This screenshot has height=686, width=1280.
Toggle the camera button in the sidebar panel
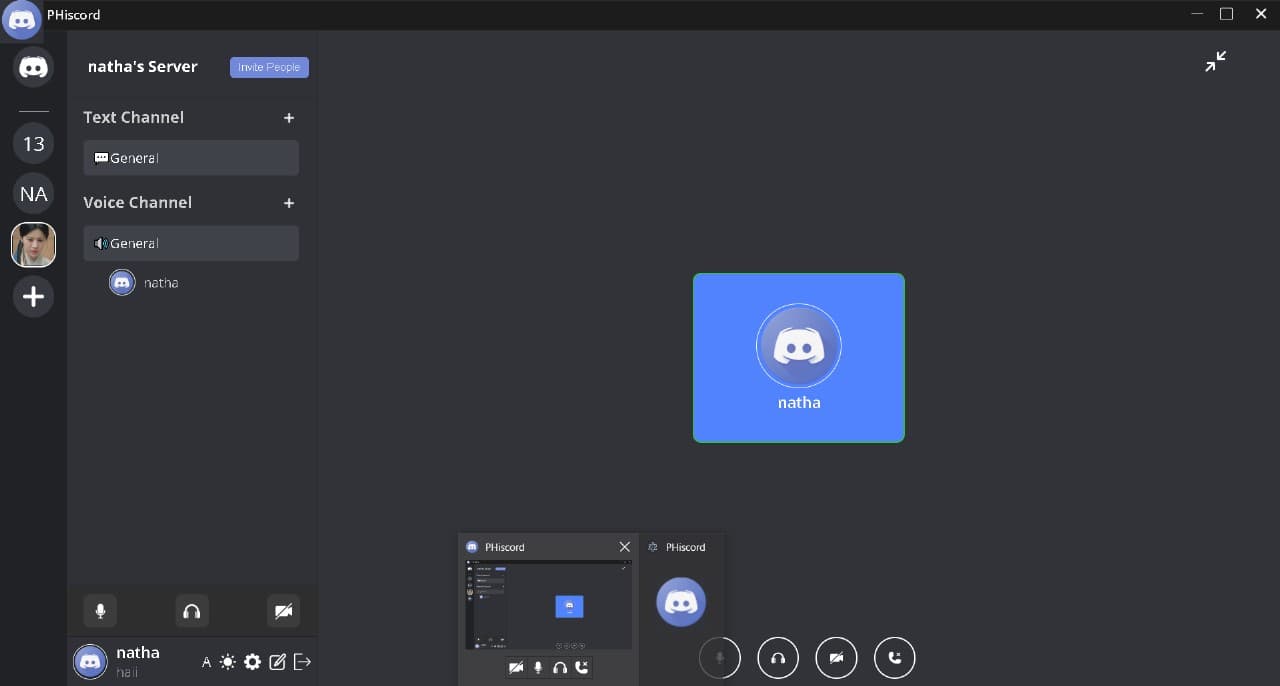(283, 611)
